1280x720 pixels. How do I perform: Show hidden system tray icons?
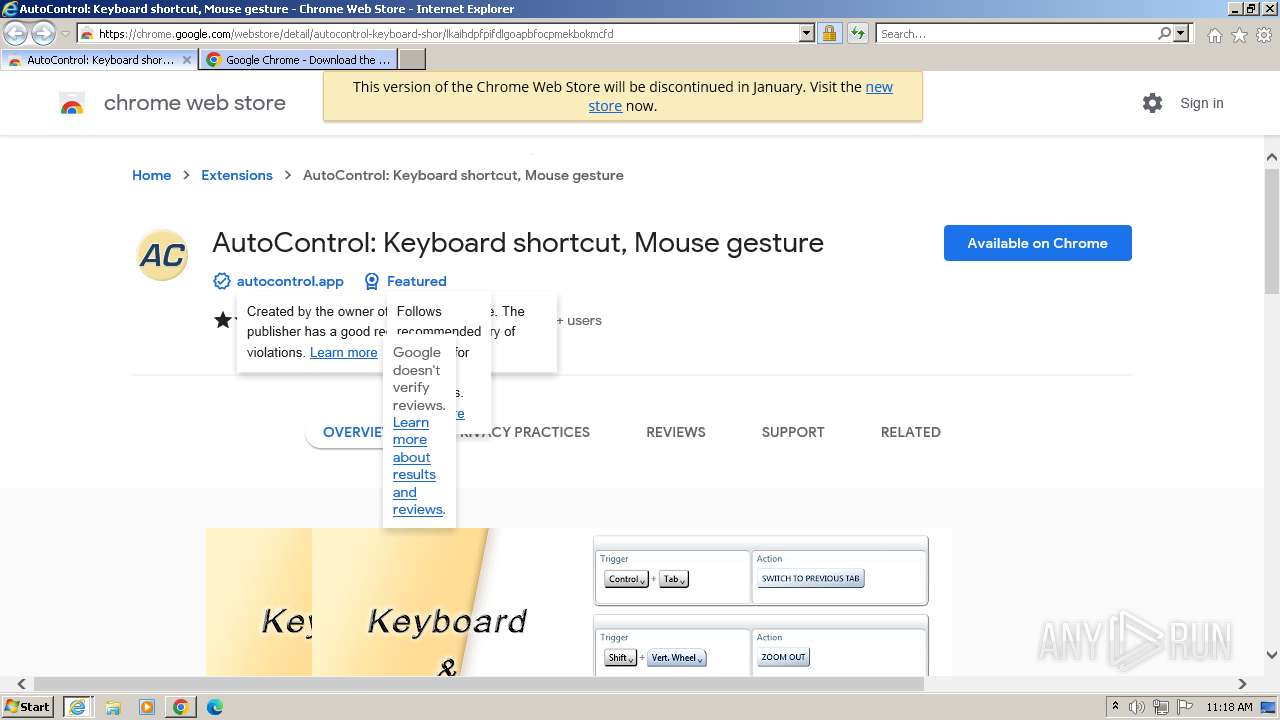pos(1115,707)
